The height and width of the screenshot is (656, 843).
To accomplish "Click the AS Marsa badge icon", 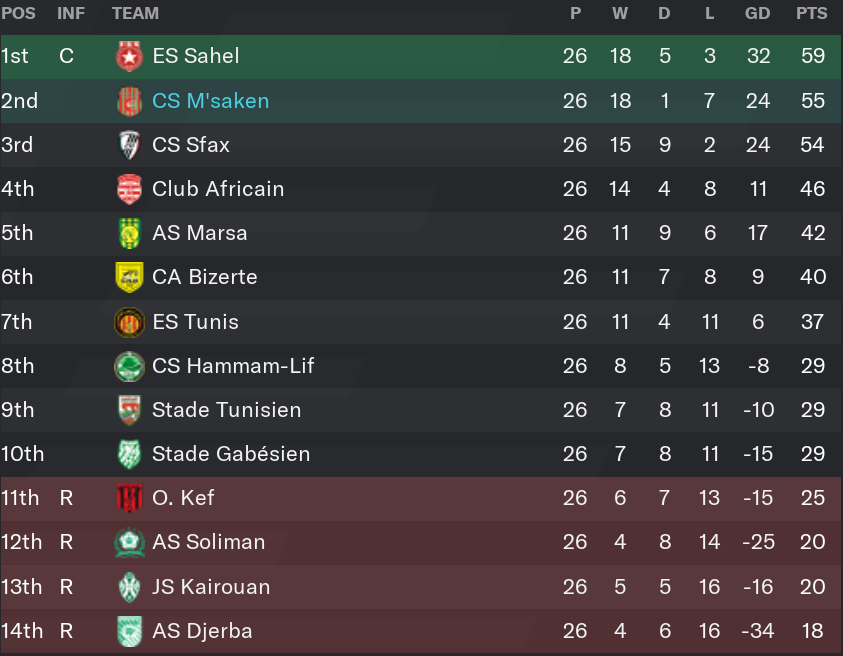I will click(x=129, y=233).
